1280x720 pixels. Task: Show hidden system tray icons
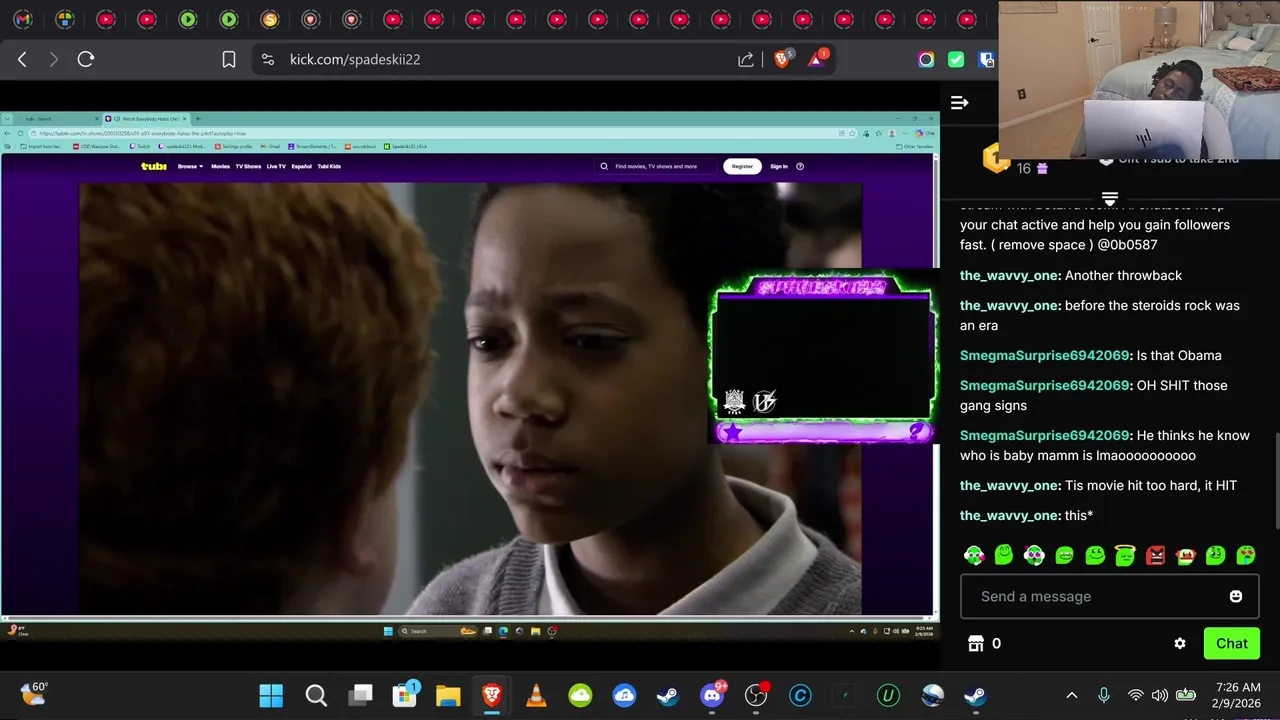(1072, 695)
